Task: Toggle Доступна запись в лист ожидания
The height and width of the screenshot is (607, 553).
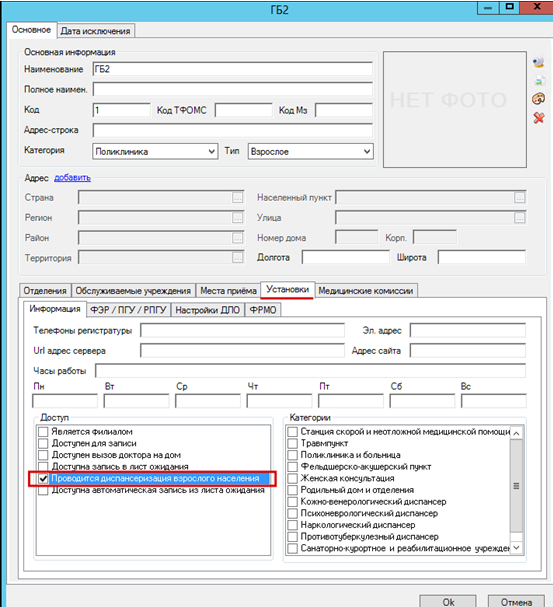Action: 43,466
